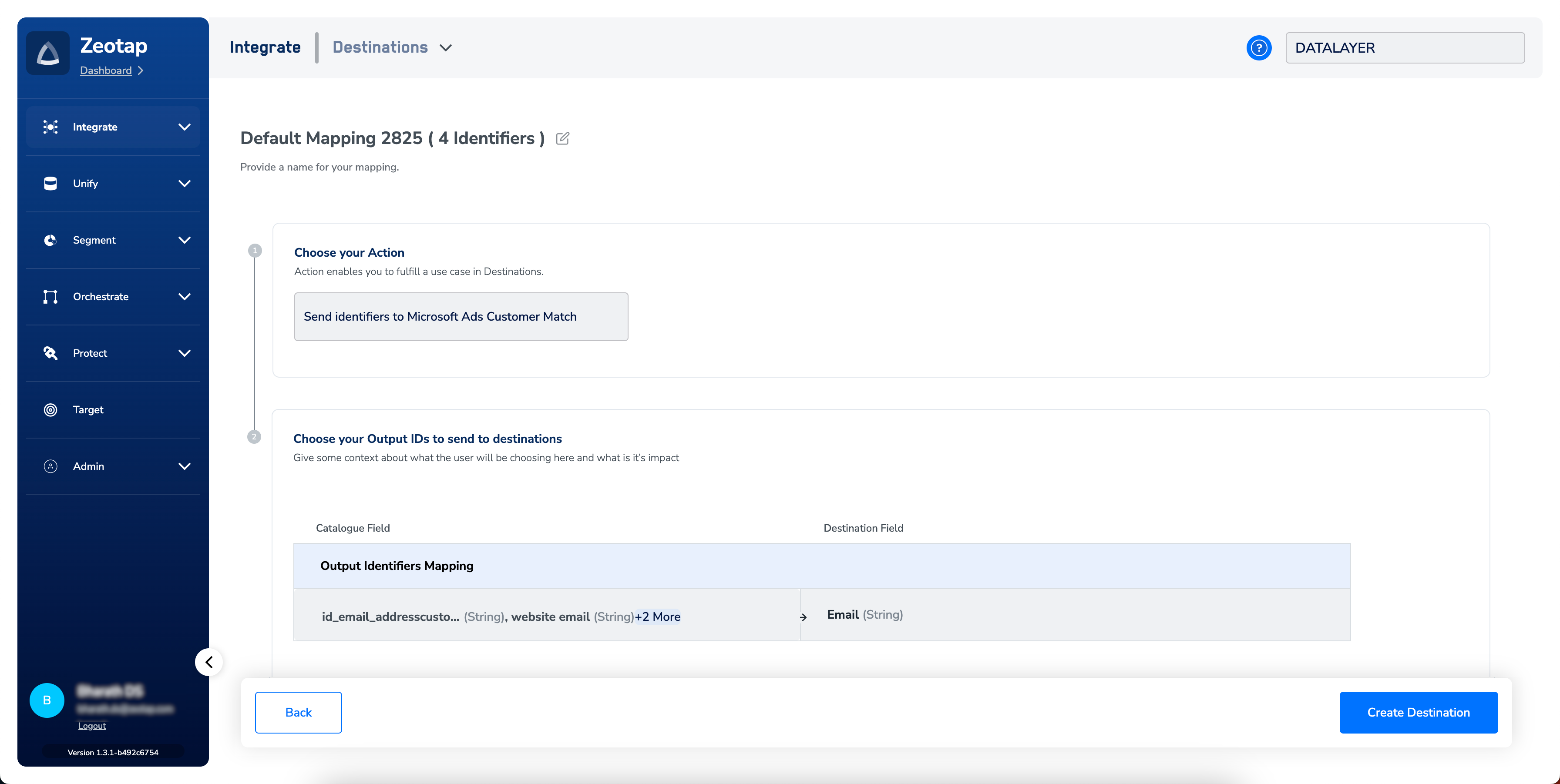Screen dimensions: 1560x784
Task: Open the Dashboard link
Action: coord(106,70)
